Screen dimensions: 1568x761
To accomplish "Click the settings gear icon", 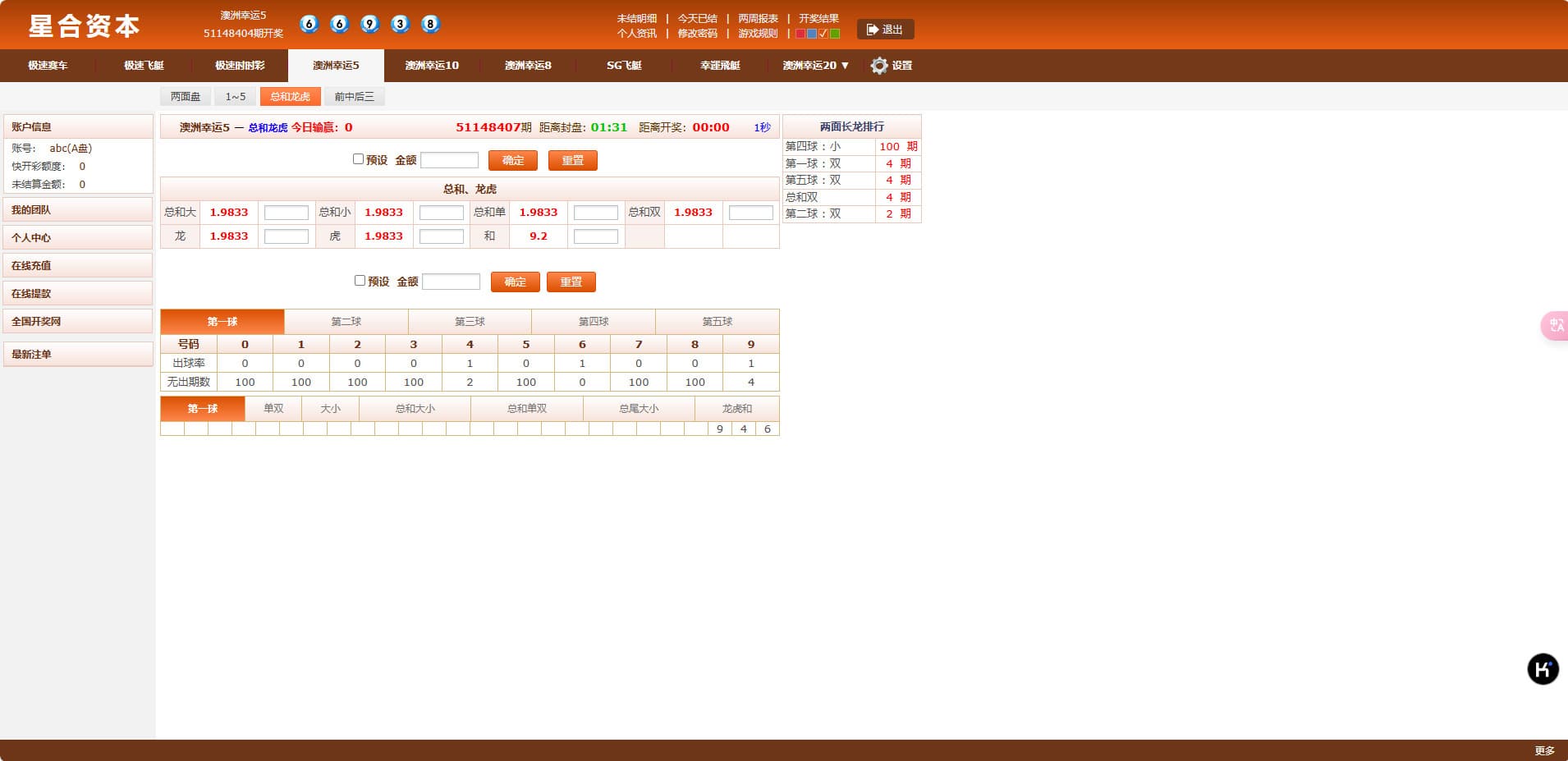I will coord(879,66).
